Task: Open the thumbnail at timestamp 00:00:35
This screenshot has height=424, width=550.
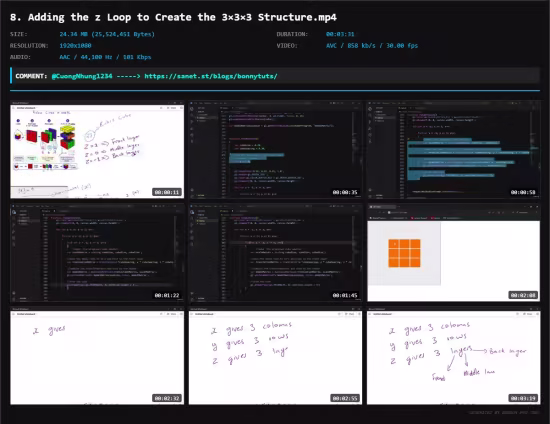Action: pyautogui.click(x=275, y=150)
